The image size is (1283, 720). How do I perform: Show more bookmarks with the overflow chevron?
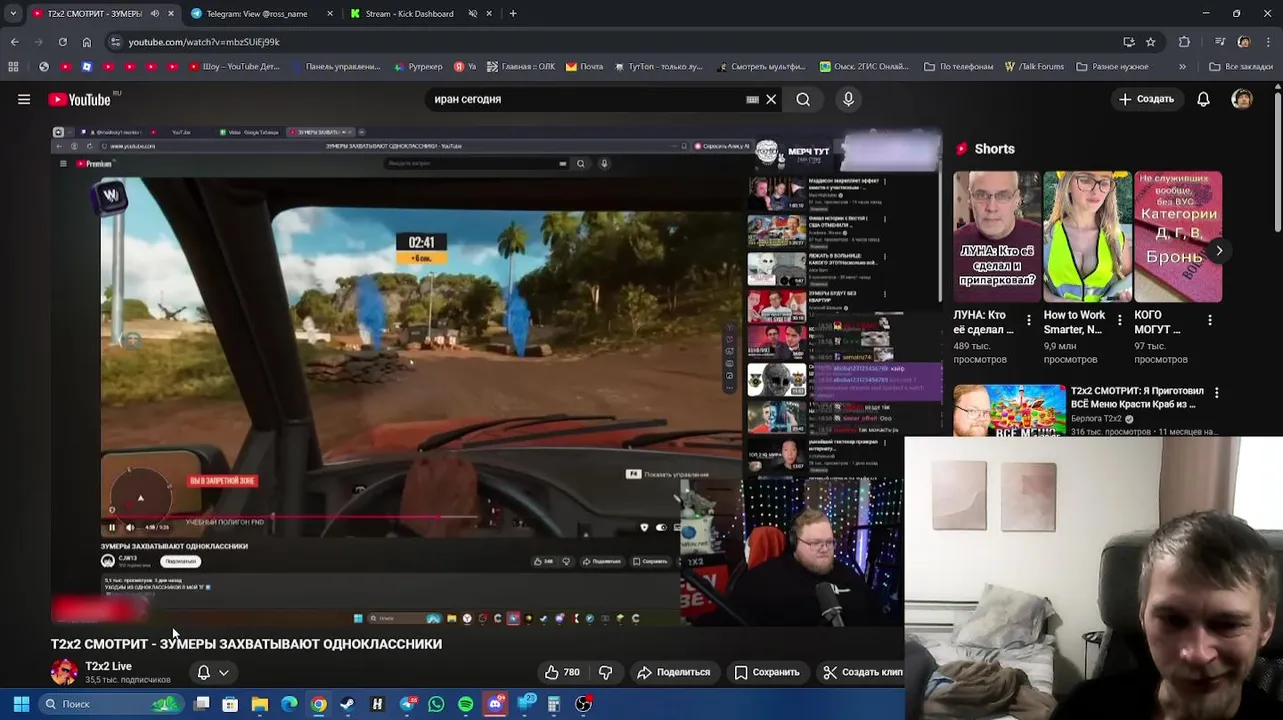coord(1182,67)
